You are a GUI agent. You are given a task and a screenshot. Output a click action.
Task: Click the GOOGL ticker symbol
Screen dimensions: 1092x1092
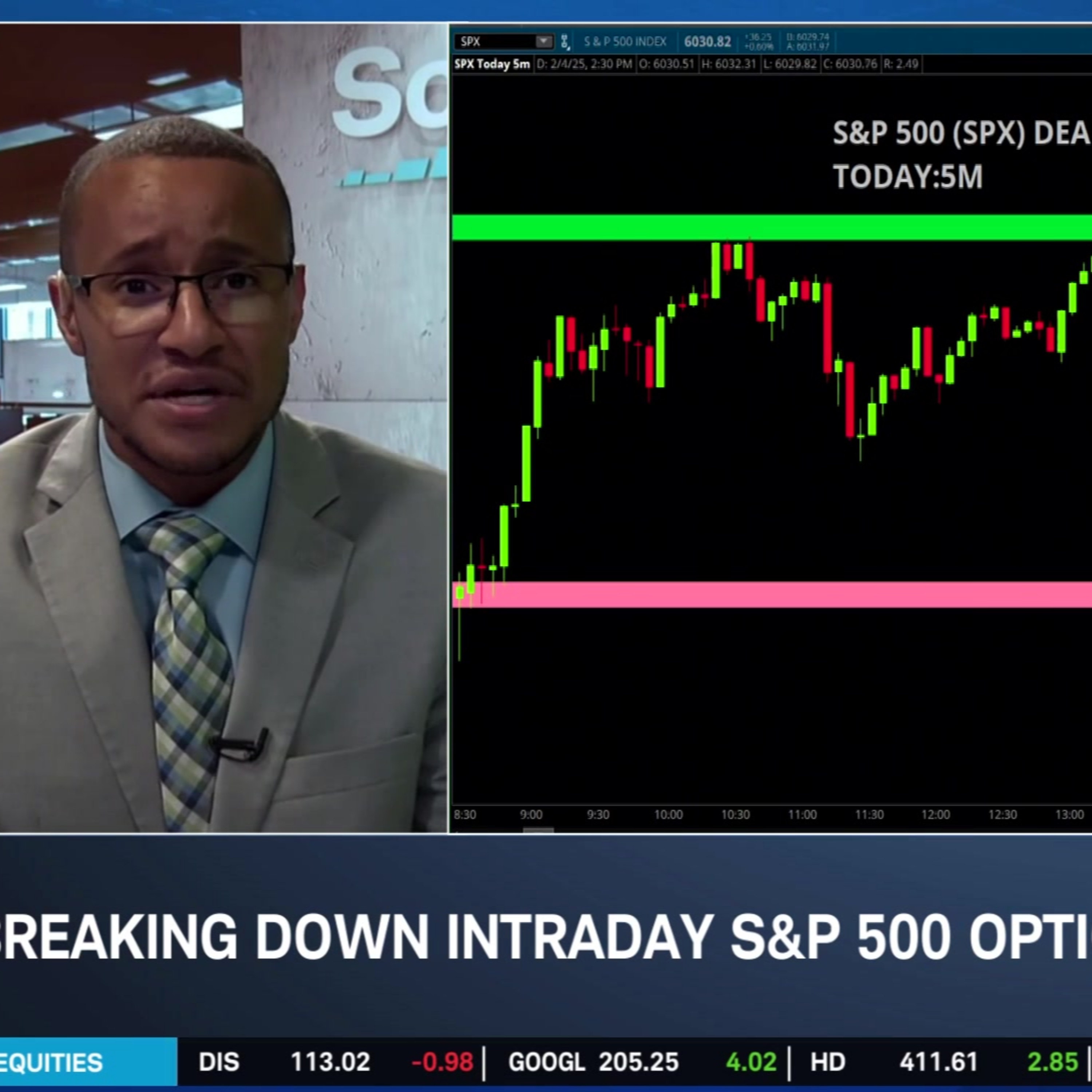click(x=547, y=1062)
